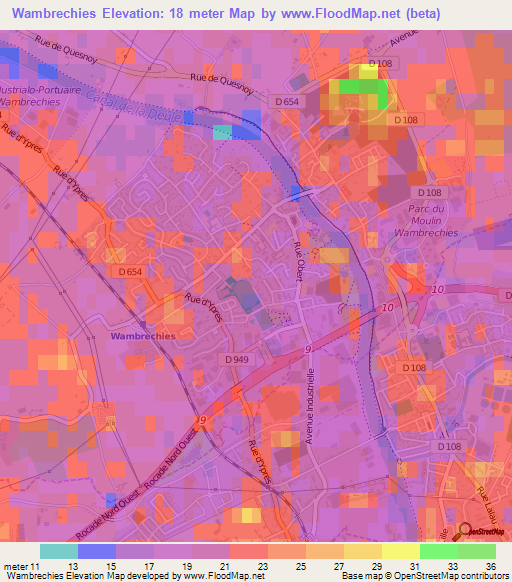Image resolution: width=512 pixels, height=582 pixels.
Task: Click the D 108 shield above Parc du Moulin
Action: click(430, 193)
